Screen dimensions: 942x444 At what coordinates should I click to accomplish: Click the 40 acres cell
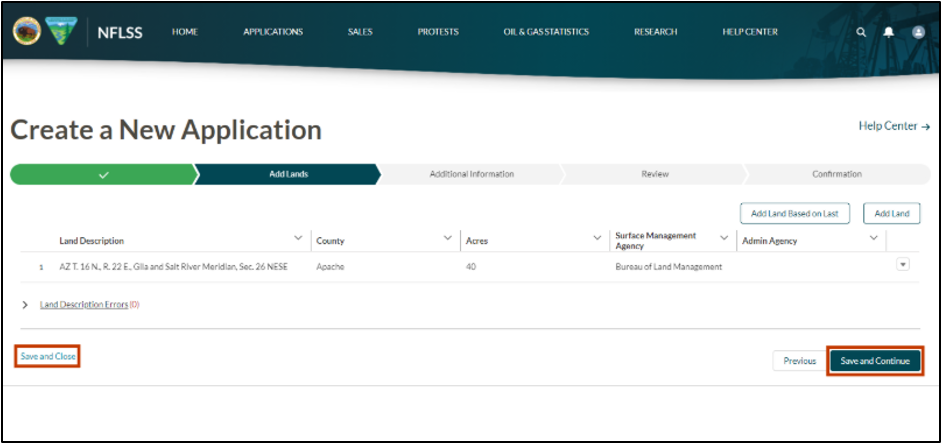pyautogui.click(x=471, y=267)
